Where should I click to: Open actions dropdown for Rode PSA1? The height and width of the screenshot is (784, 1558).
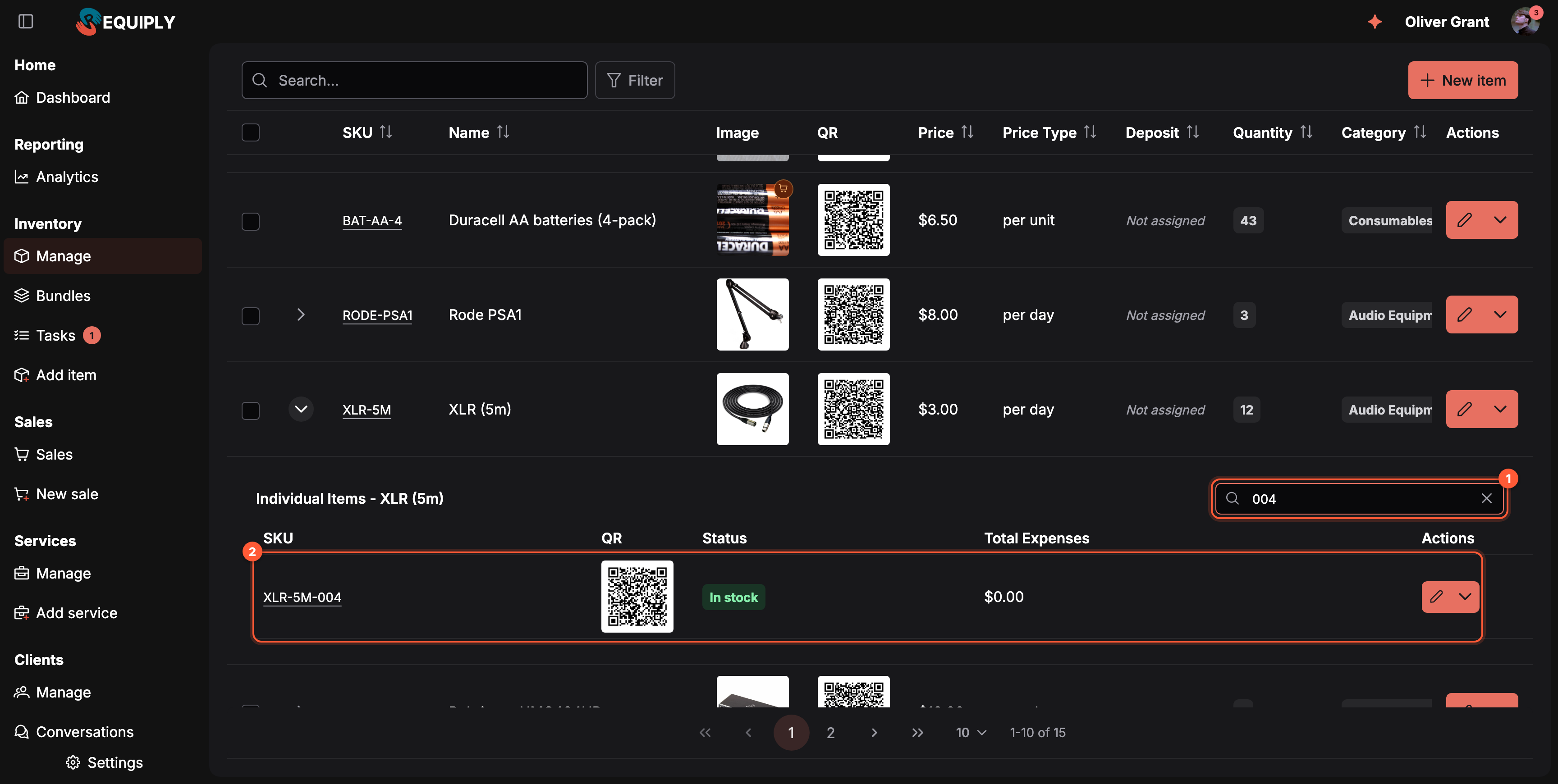[1500, 315]
